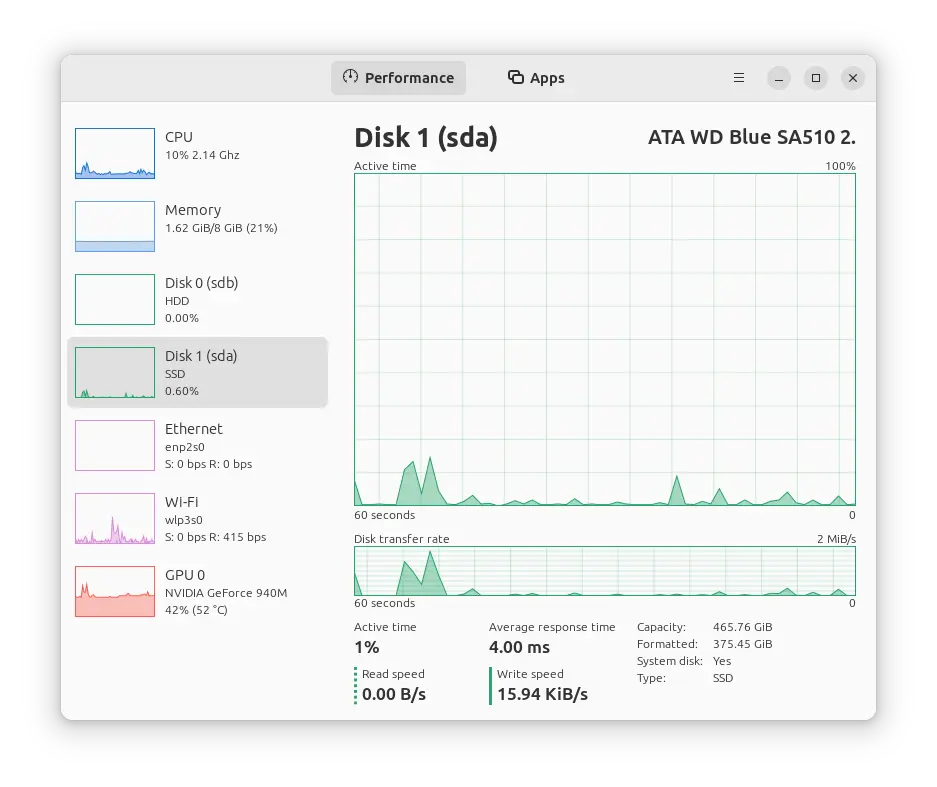Click the Read speed dotted legend marker
The height and width of the screenshot is (787, 937).
[355, 685]
